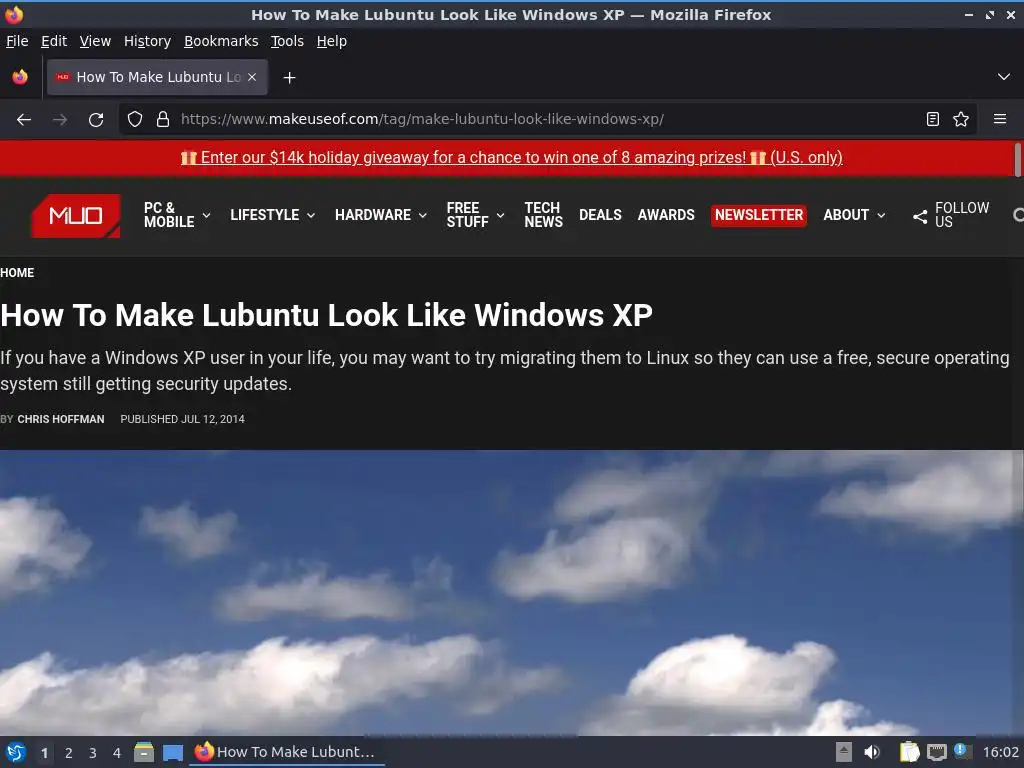Click the padlock site security icon
The image size is (1024, 768).
point(163,120)
